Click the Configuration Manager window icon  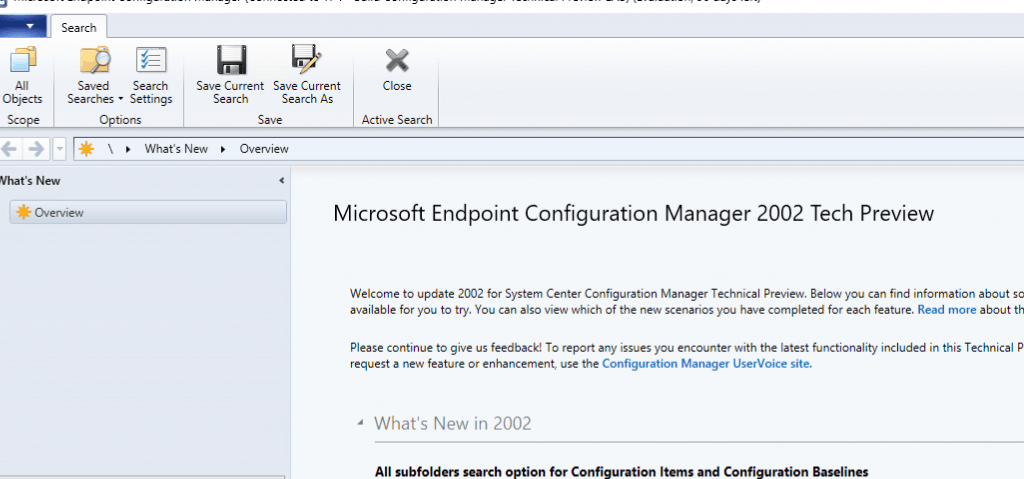[3, 2]
